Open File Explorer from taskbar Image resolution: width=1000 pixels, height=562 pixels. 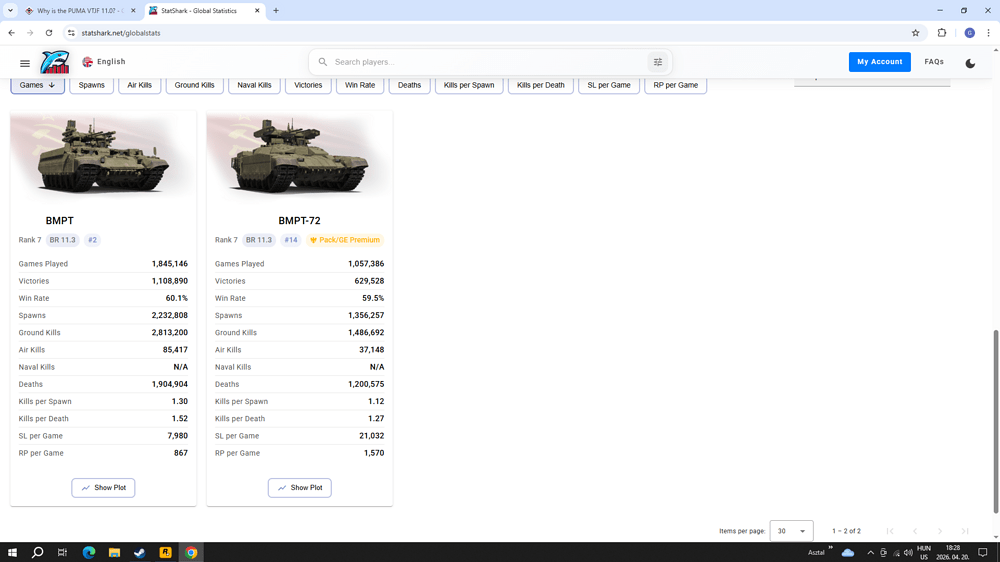(114, 552)
